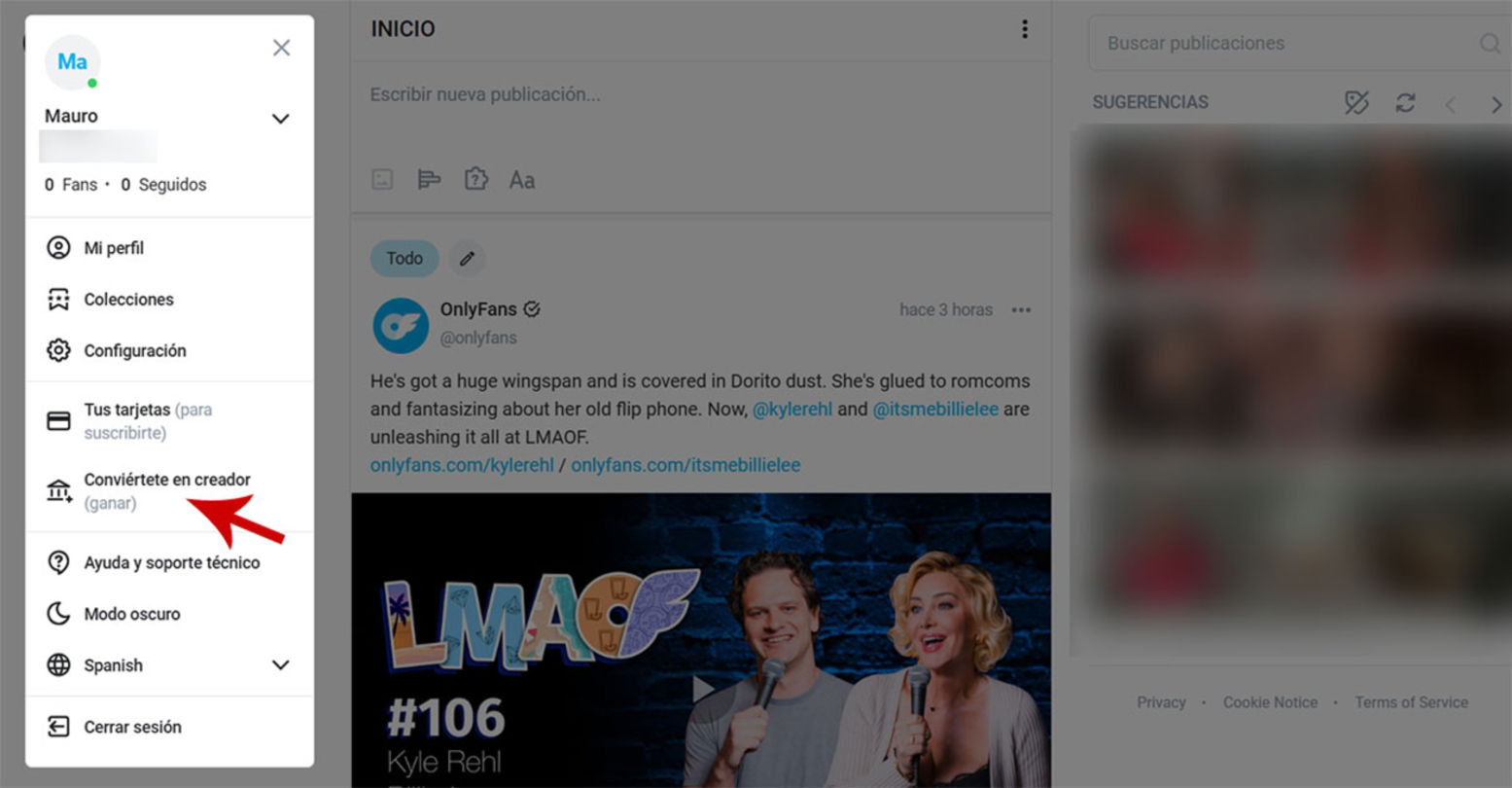Open the Privacy footer link
Image resolution: width=1512 pixels, height=788 pixels.
pos(1161,702)
